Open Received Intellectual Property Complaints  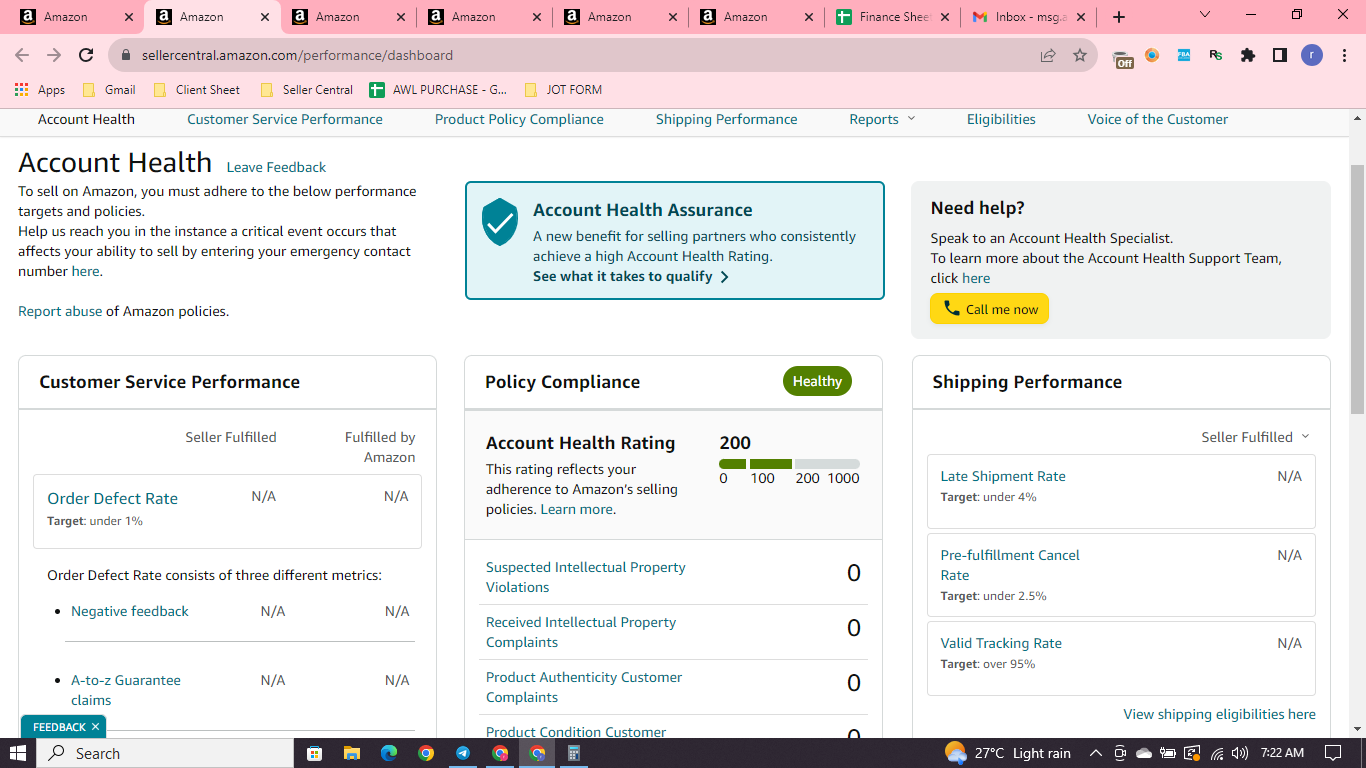coord(581,632)
